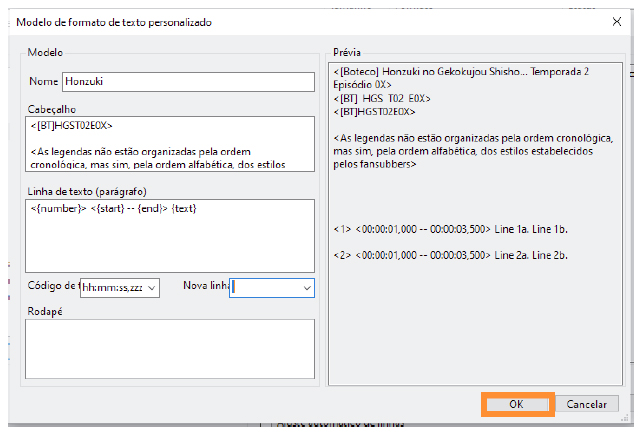Click the <[BT]HGST02E0X> line in header box
The height and width of the screenshot is (433, 640).
pos(72,126)
